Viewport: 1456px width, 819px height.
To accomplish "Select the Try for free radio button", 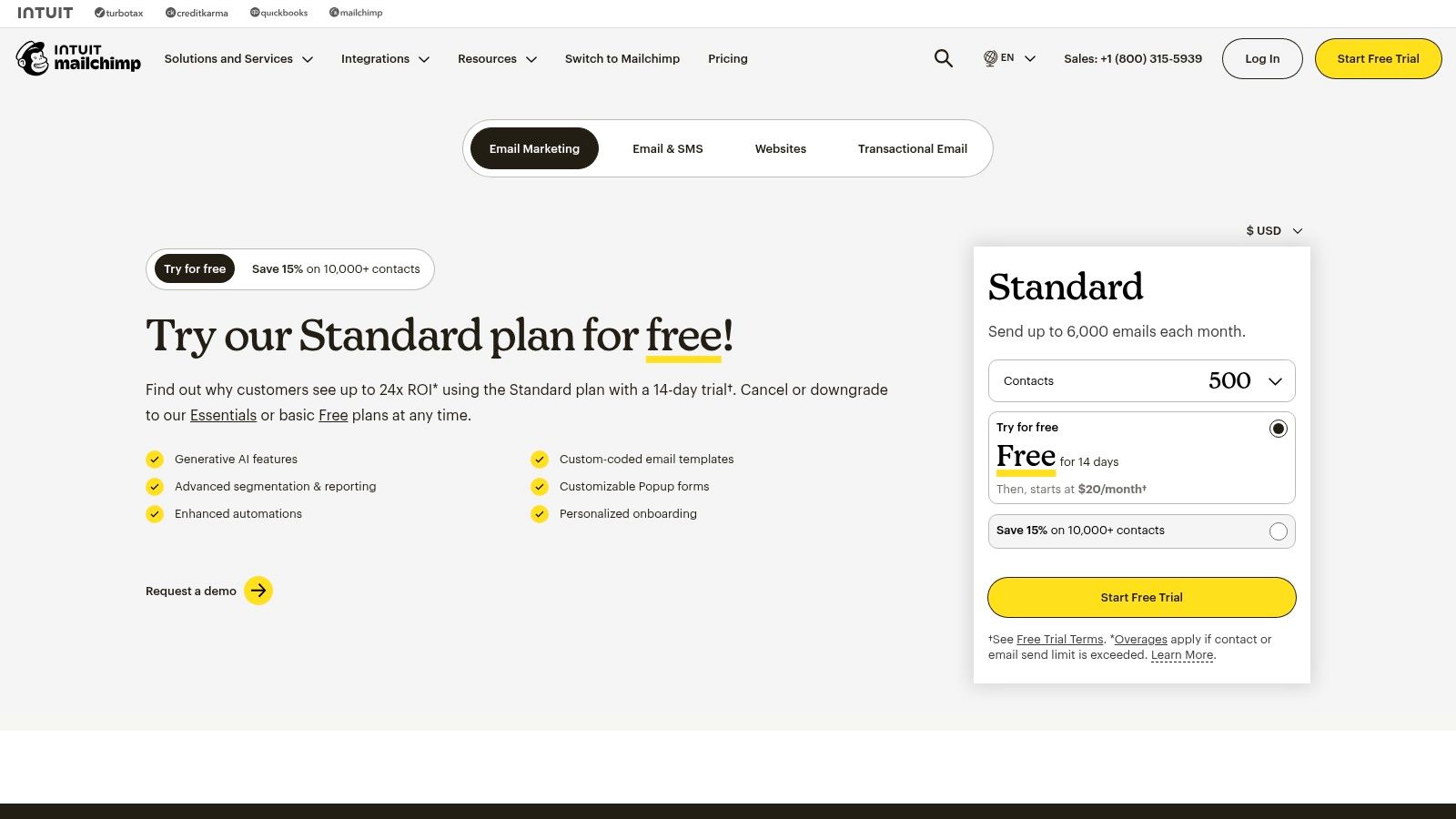I will click(1279, 428).
